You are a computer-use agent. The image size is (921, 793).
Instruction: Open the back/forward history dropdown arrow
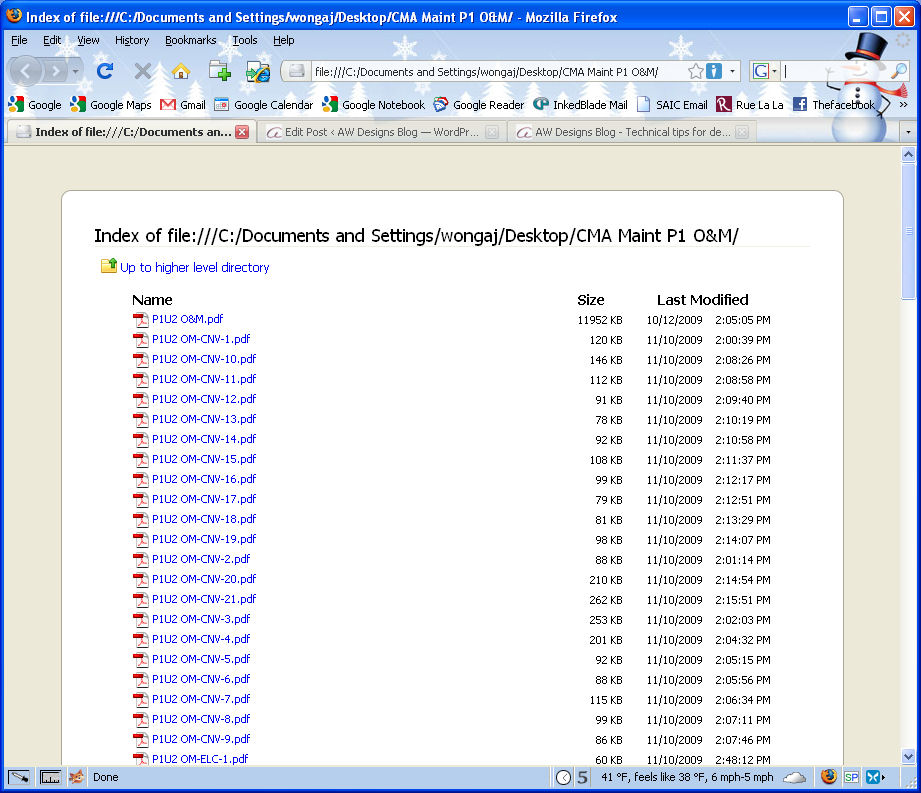(x=75, y=72)
